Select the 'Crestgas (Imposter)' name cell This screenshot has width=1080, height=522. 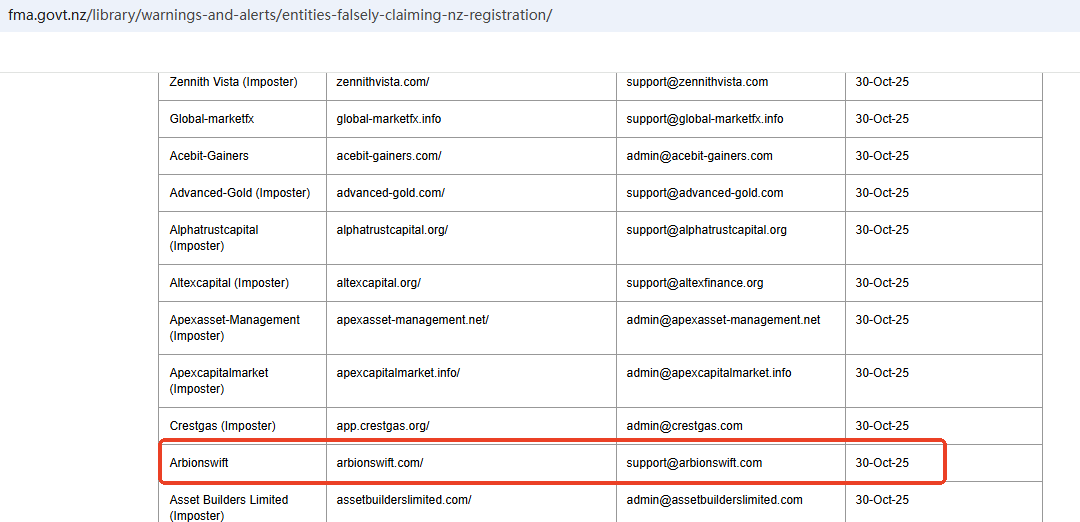[242, 426]
